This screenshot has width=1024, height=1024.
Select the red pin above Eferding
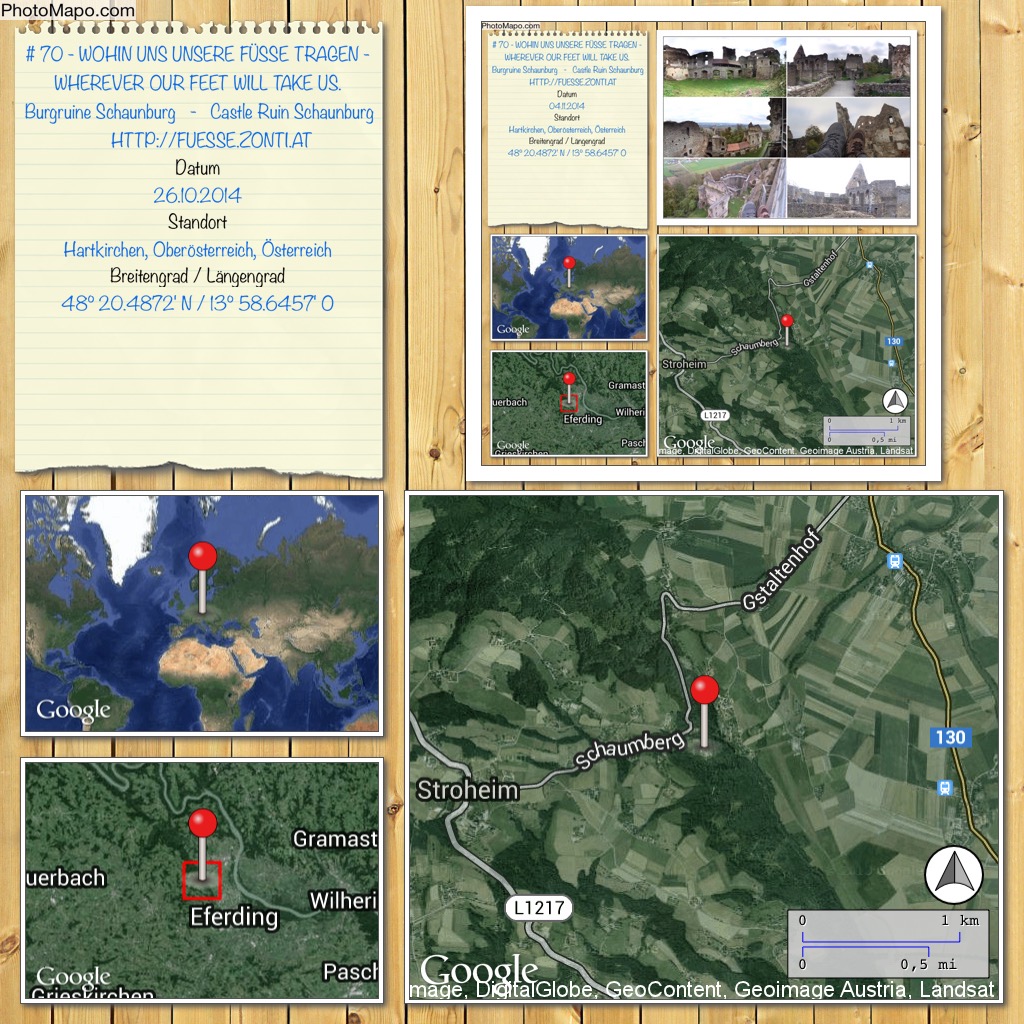(x=203, y=824)
